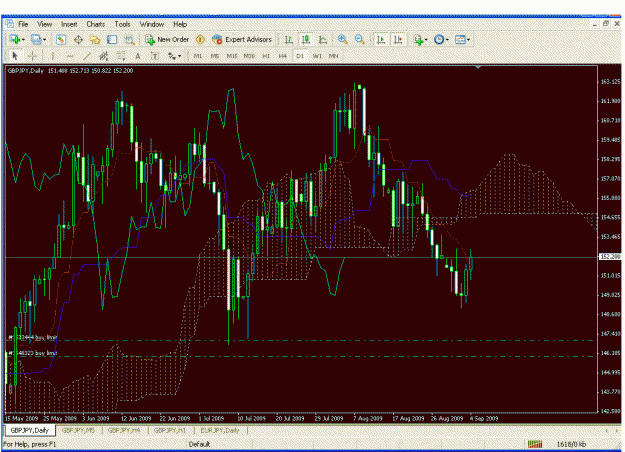
Task: Show the Navigator panel via folder-star icon
Action: click(x=95, y=39)
